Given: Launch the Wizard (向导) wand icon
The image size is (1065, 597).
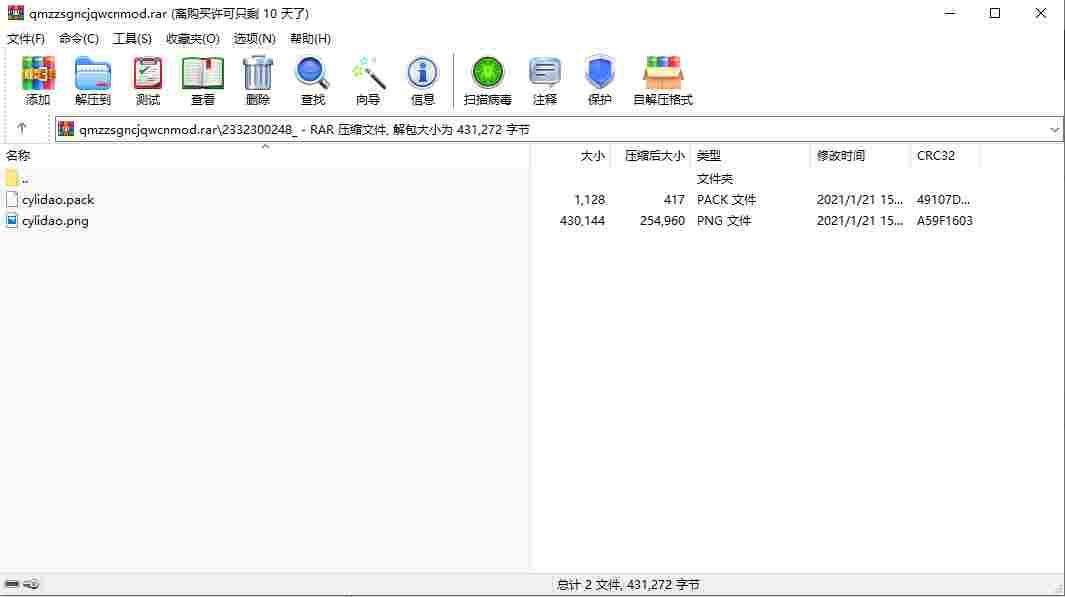Looking at the screenshot, I should point(367,81).
